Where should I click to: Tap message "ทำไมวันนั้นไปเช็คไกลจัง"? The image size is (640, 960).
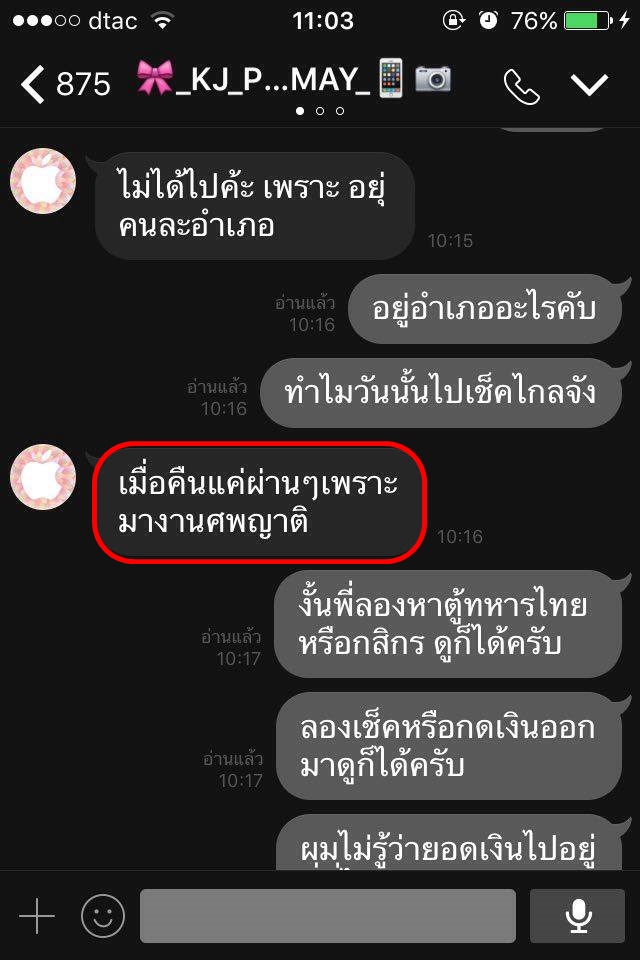click(441, 392)
